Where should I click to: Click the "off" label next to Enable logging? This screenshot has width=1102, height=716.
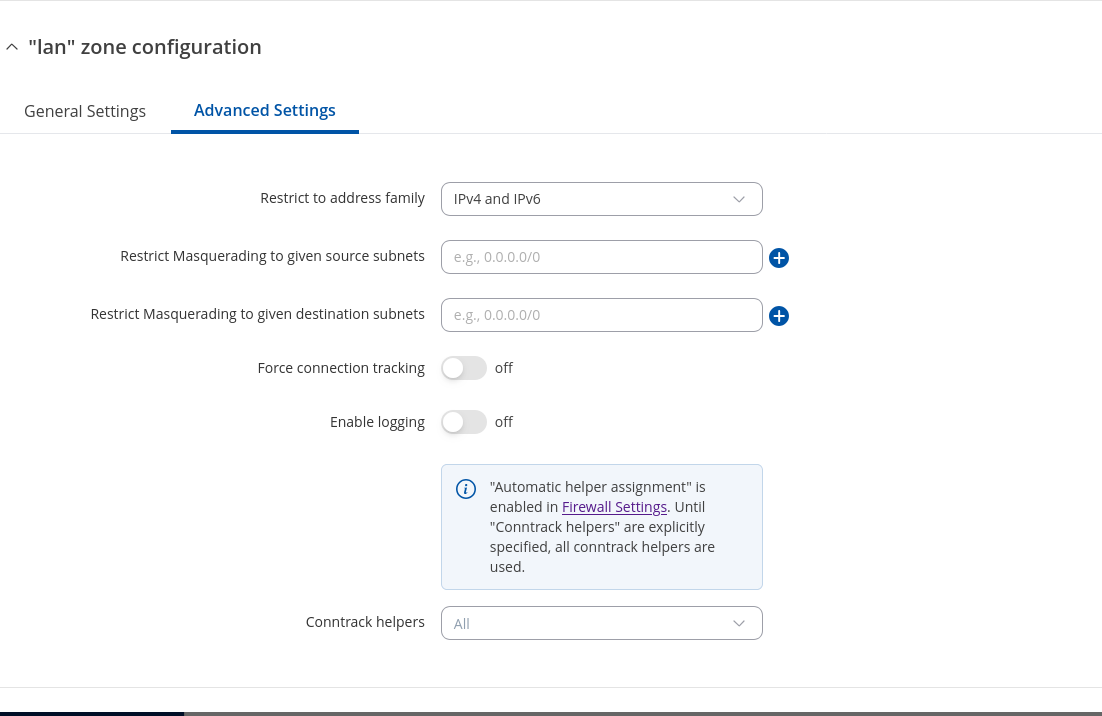pos(504,422)
